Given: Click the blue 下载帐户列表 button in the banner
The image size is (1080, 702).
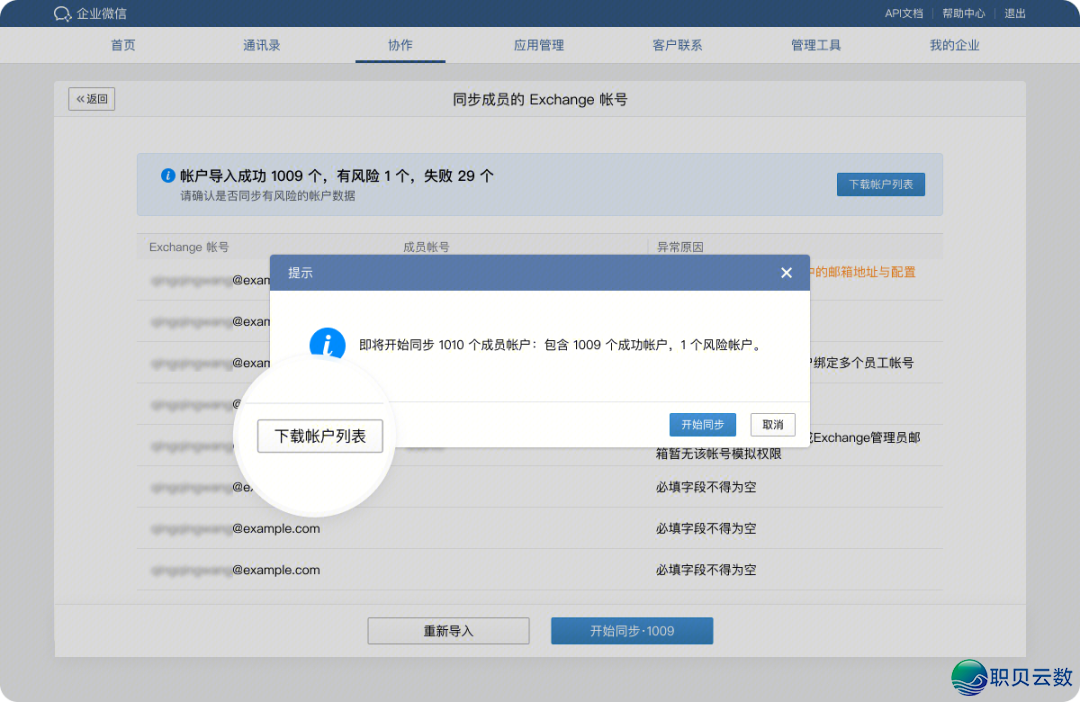Looking at the screenshot, I should pos(880,184).
